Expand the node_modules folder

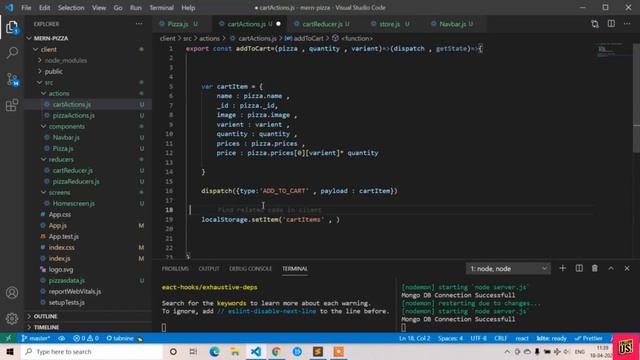click(x=65, y=60)
